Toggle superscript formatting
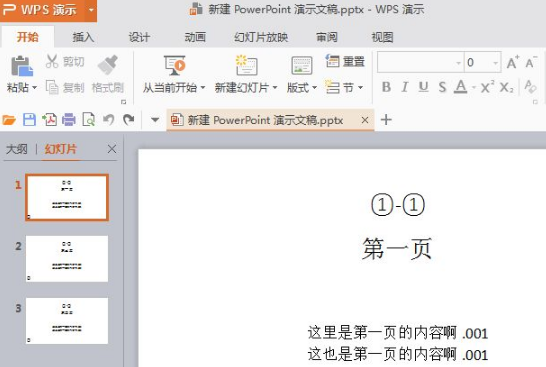This screenshot has height=367, width=546. (488, 87)
